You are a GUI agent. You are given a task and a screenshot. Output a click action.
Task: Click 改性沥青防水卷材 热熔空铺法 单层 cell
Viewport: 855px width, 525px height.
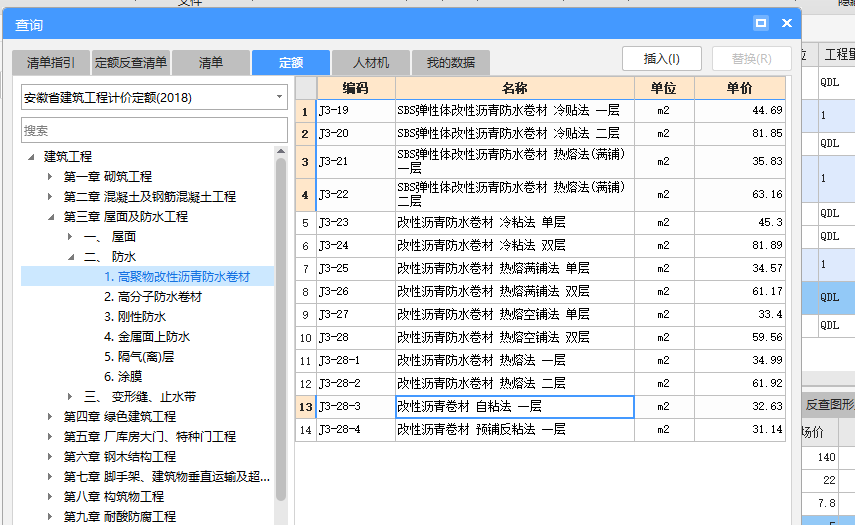pyautogui.click(x=515, y=315)
